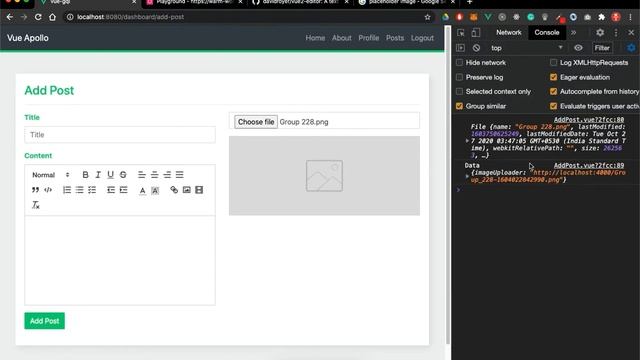Open the editor background color picker
Screen dimensions: 640x360
155,190
